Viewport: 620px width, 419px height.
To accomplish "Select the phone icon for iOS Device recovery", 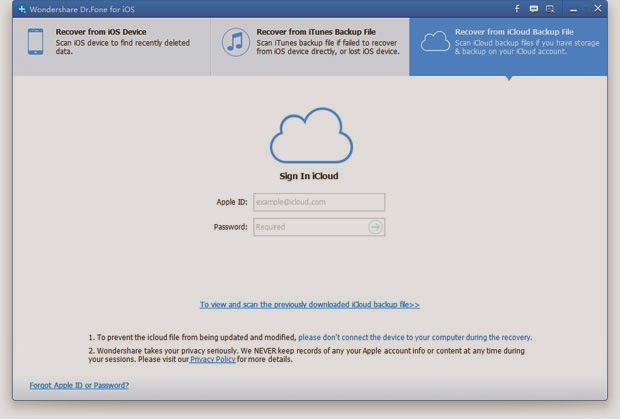I will pos(36,42).
